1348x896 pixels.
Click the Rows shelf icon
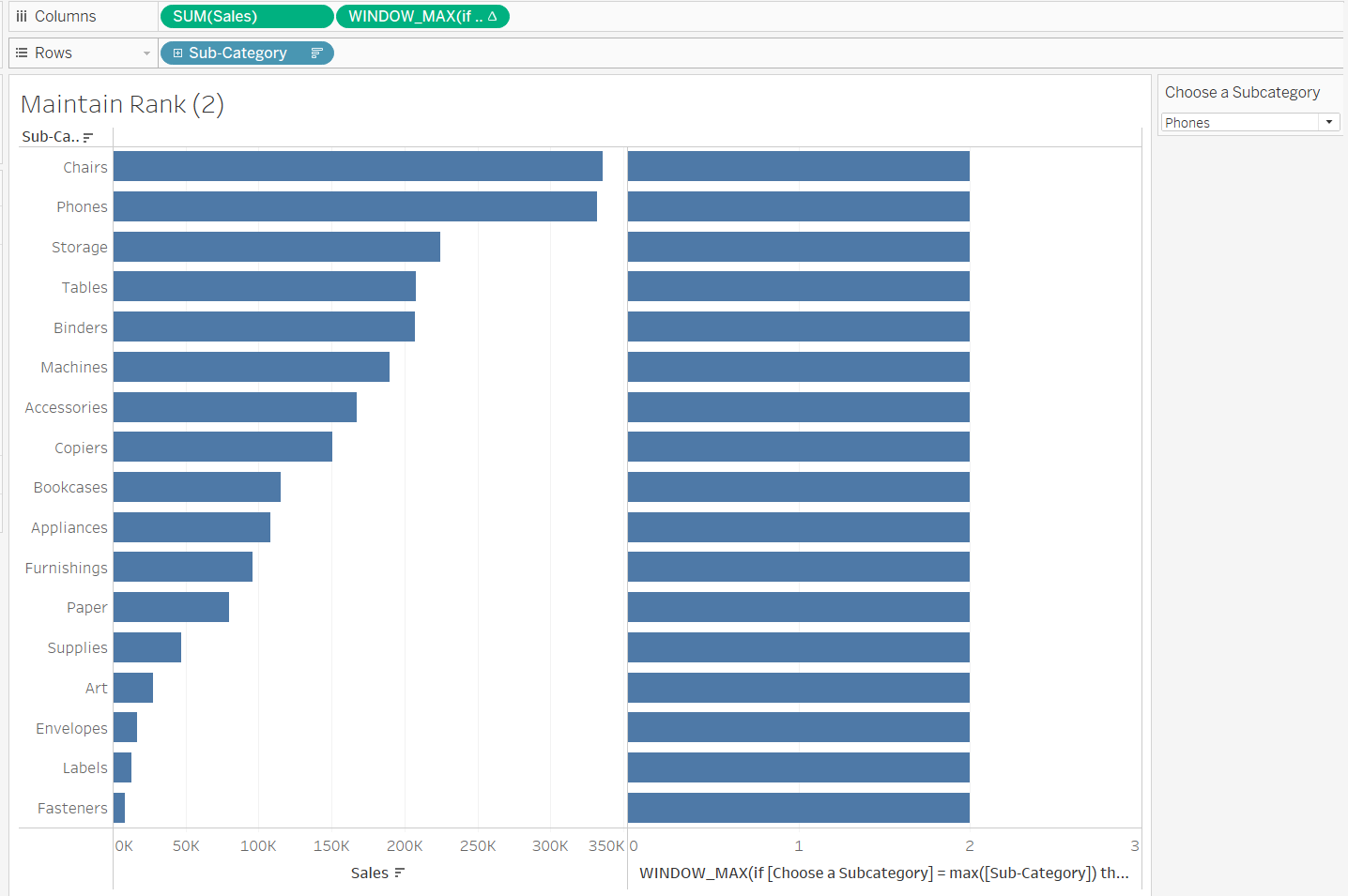pyautogui.click(x=22, y=53)
